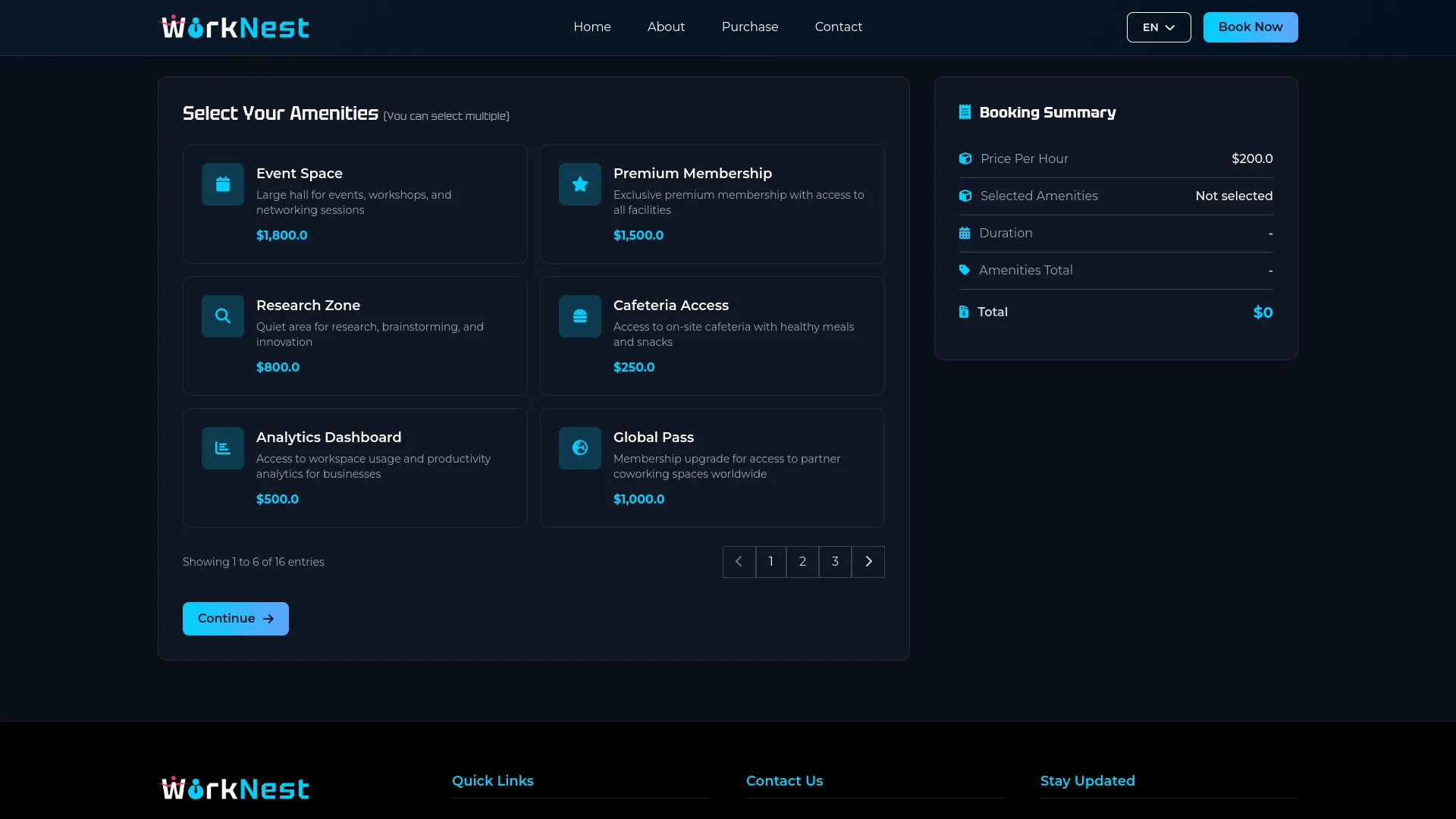Viewport: 1456px width, 819px height.
Task: Click the Research Zone magnifier icon
Action: [x=223, y=316]
